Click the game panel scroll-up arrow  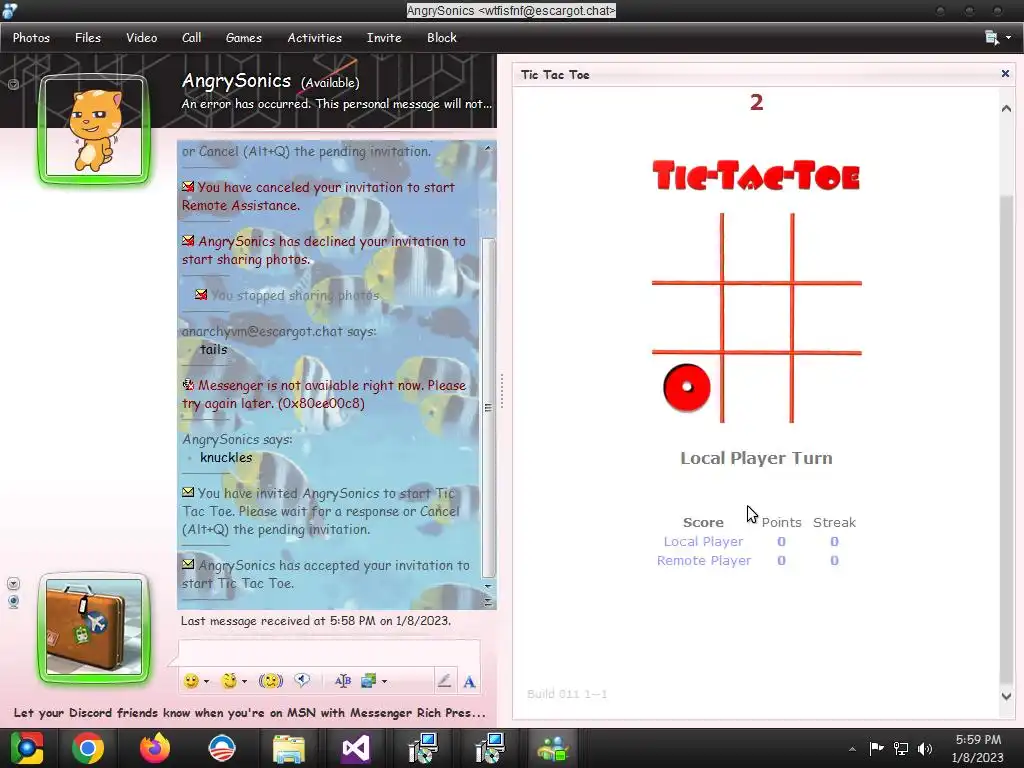point(1006,108)
